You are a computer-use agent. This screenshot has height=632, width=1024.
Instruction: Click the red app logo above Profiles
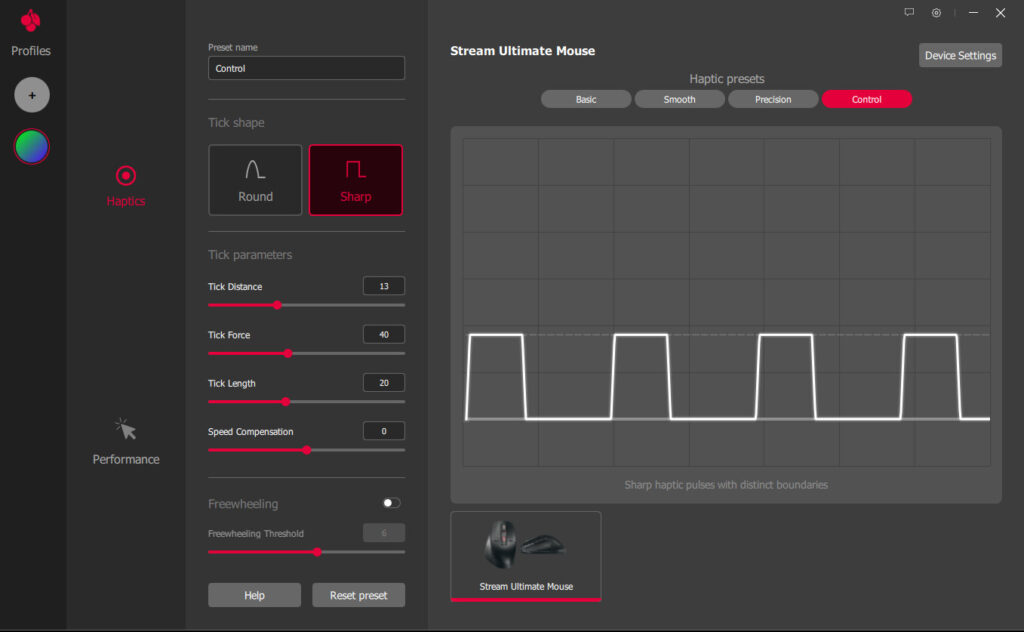[x=31, y=21]
